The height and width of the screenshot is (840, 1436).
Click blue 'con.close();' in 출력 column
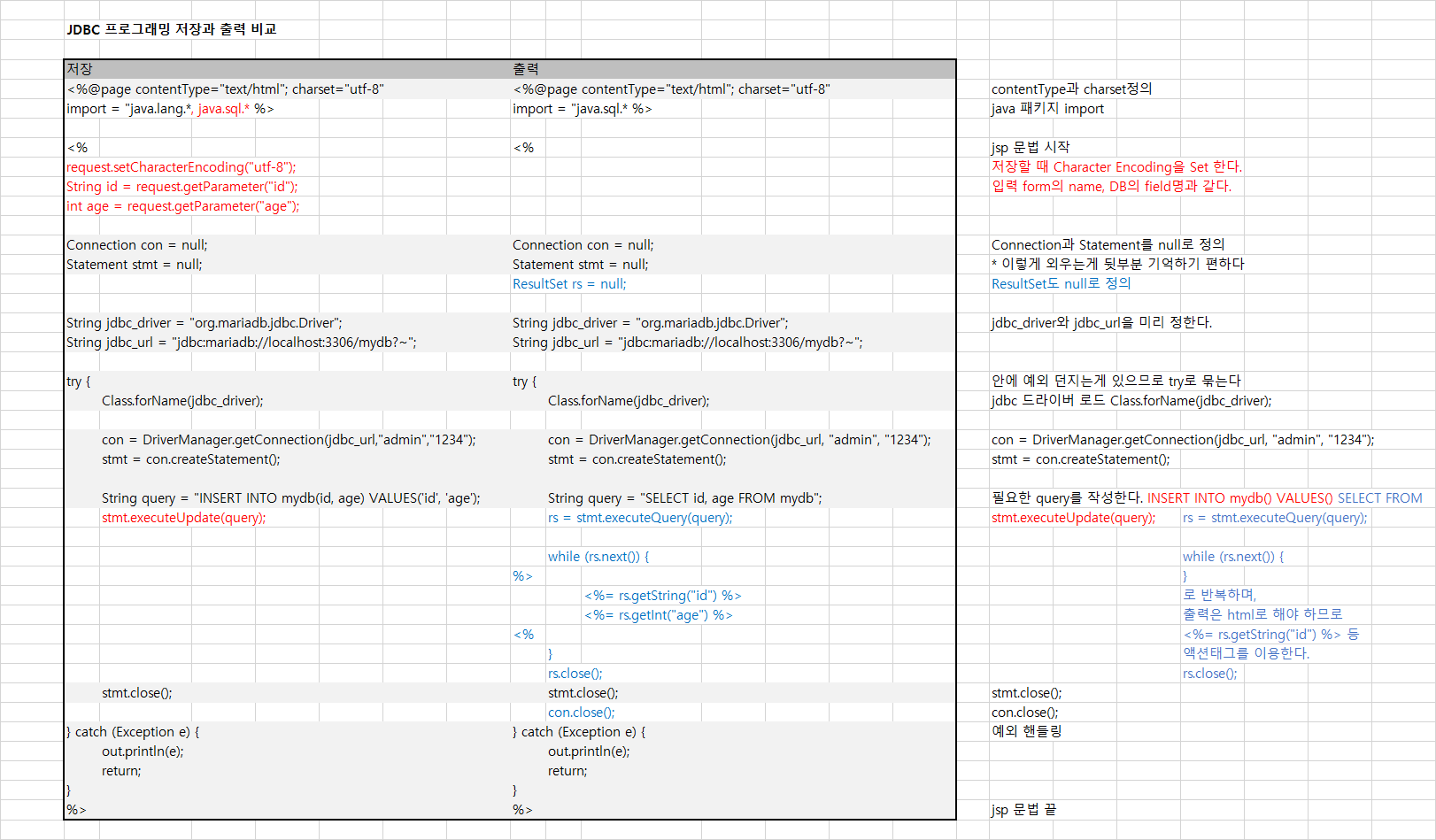582,712
